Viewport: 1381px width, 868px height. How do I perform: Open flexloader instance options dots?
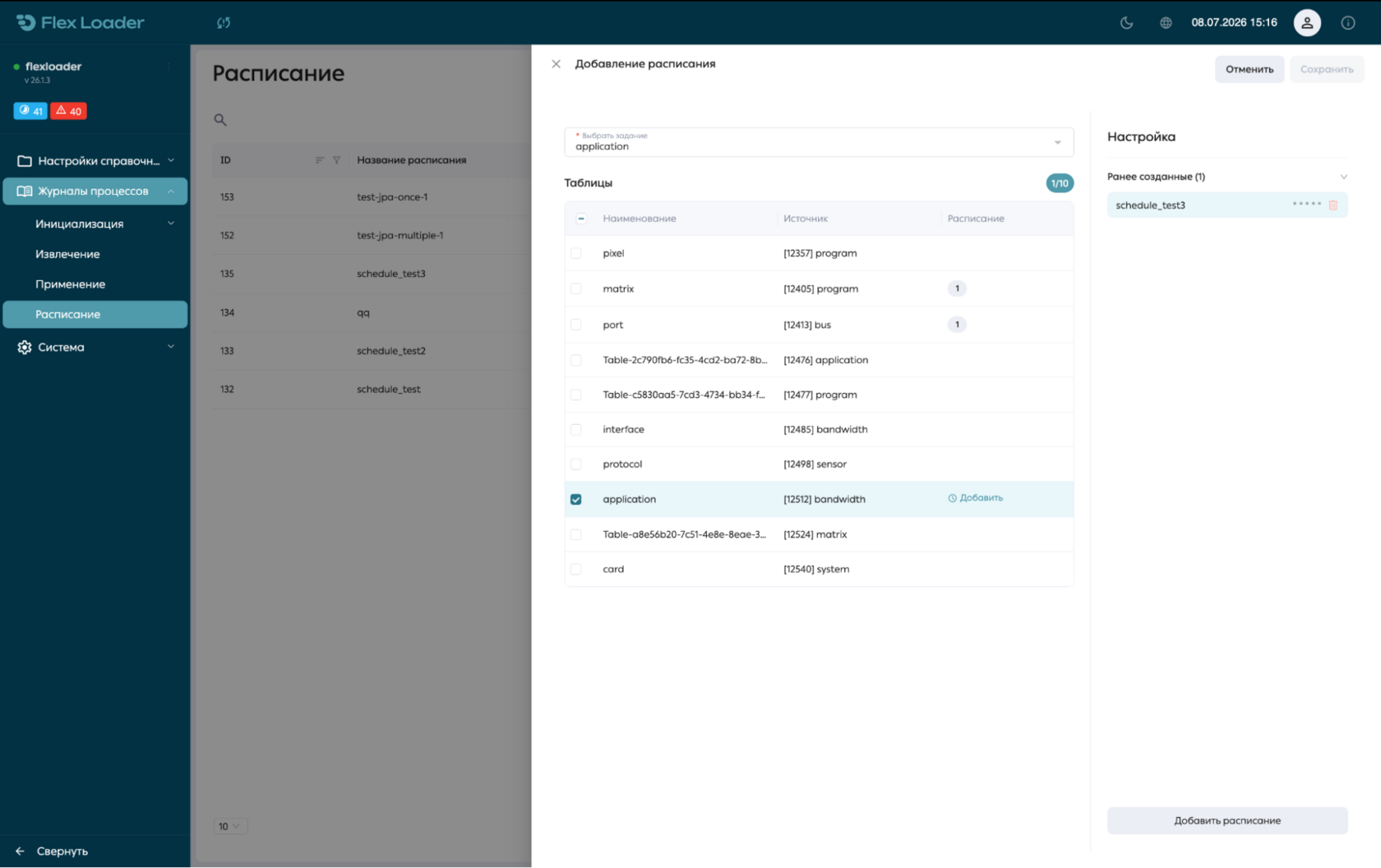169,67
